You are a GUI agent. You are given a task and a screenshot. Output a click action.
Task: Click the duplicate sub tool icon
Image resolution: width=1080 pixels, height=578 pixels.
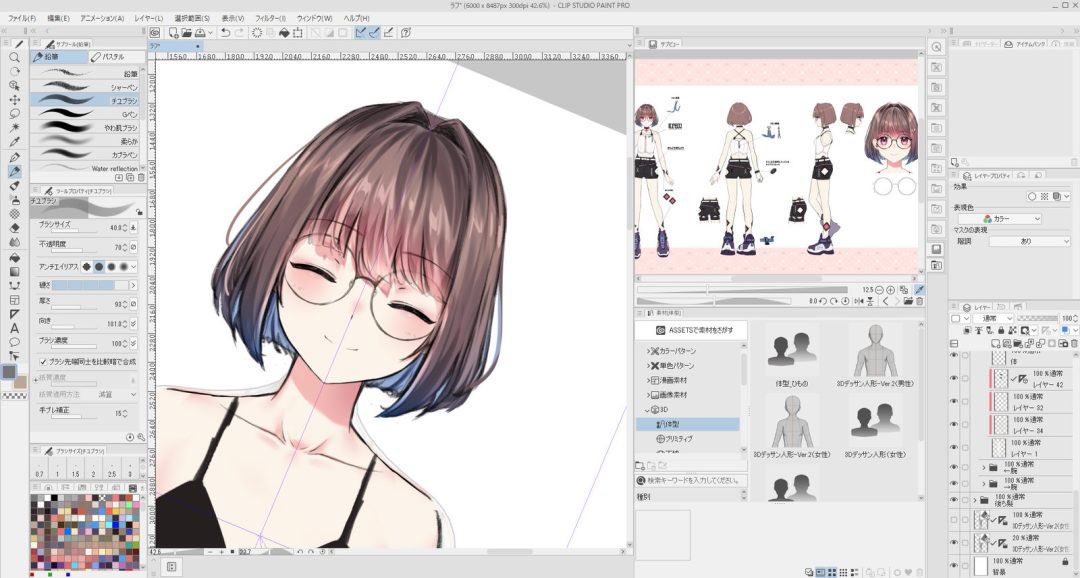pos(129,178)
